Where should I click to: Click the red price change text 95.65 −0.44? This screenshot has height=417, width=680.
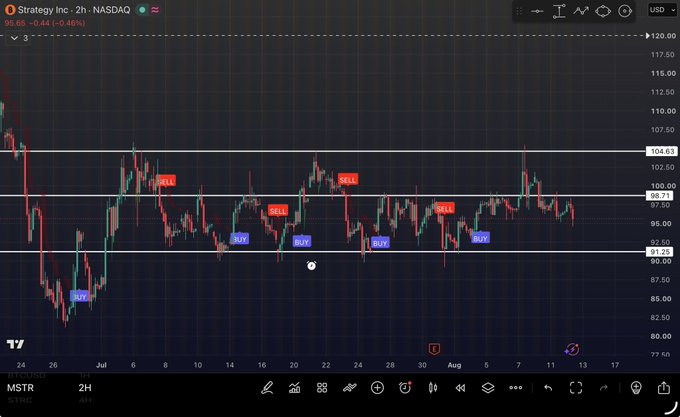[45, 23]
